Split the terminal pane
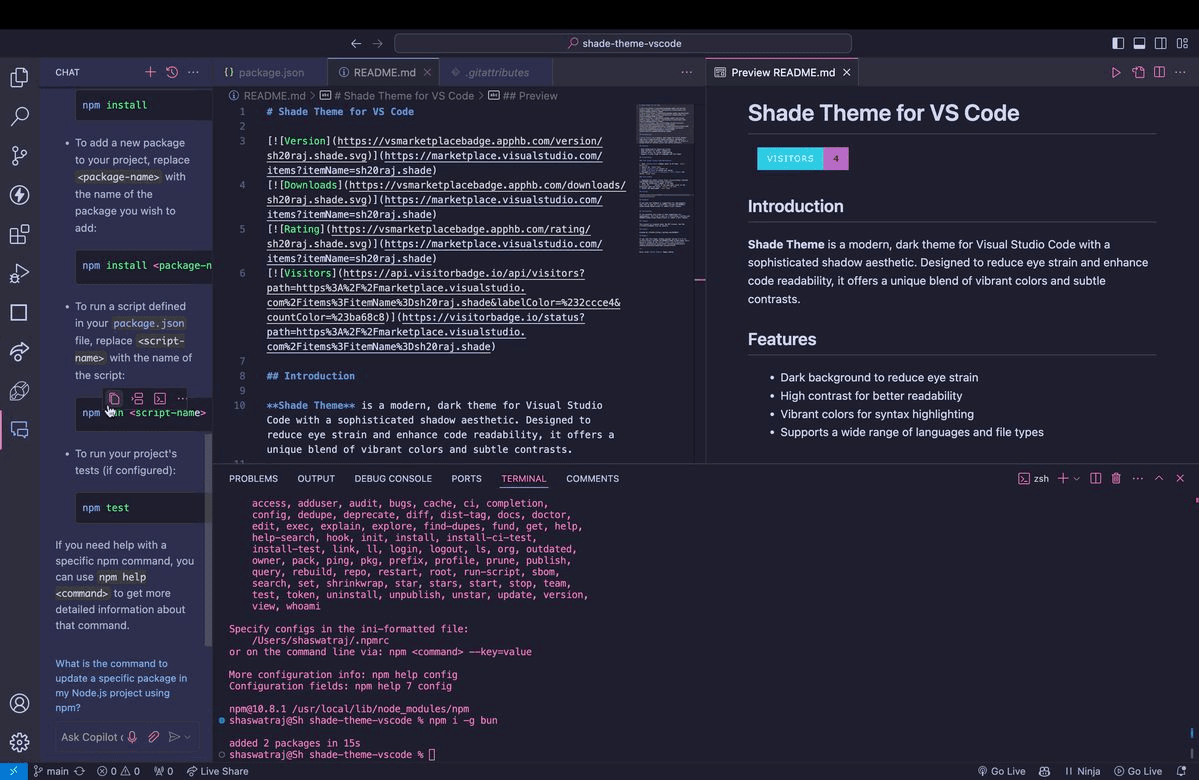1199x780 pixels. [x=1093, y=478]
